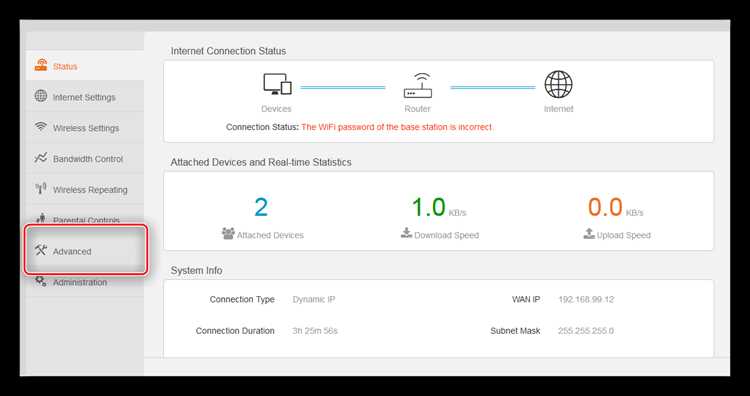Click the Wireless Settings wifi icon
This screenshot has height=396, width=750.
coord(41,127)
